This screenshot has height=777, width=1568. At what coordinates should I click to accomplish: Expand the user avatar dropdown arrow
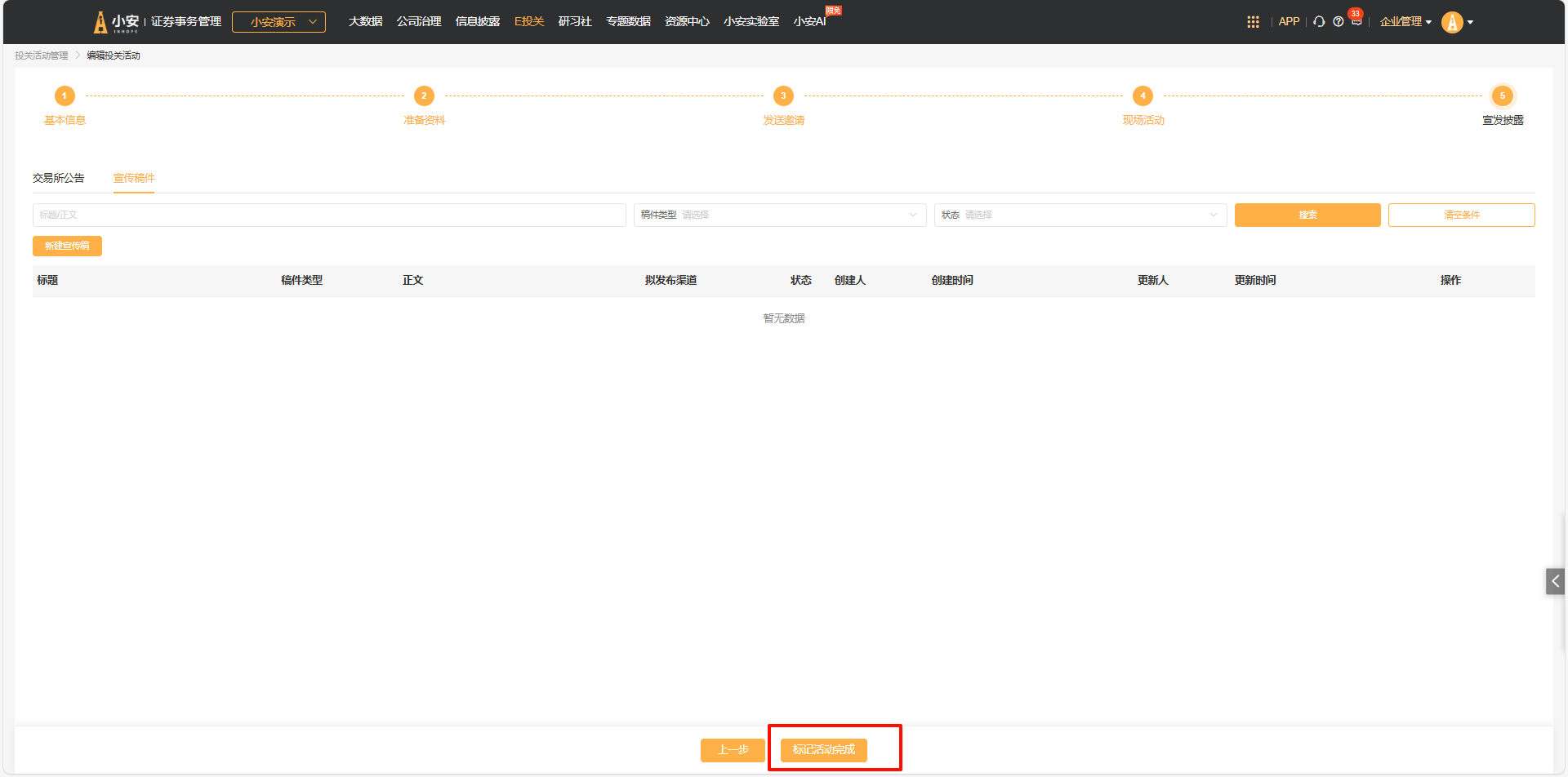[x=1470, y=22]
